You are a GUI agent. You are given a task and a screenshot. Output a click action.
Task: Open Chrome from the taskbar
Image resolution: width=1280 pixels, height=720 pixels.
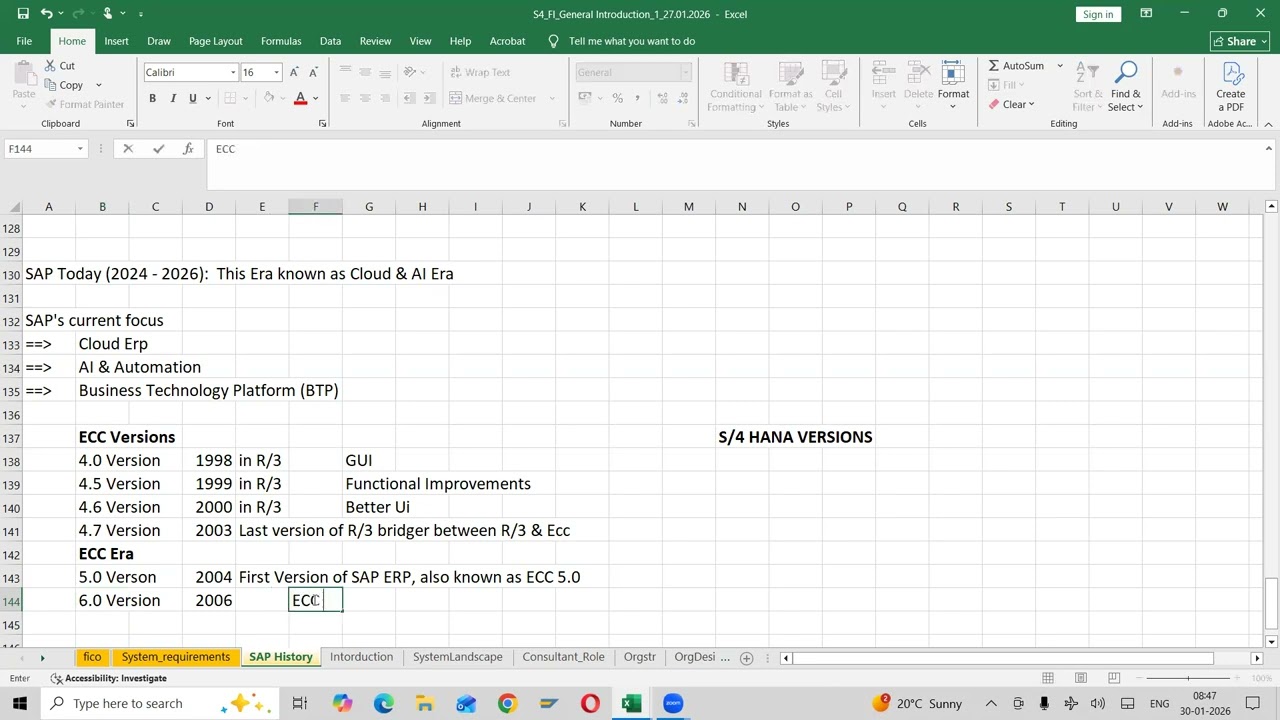(507, 703)
